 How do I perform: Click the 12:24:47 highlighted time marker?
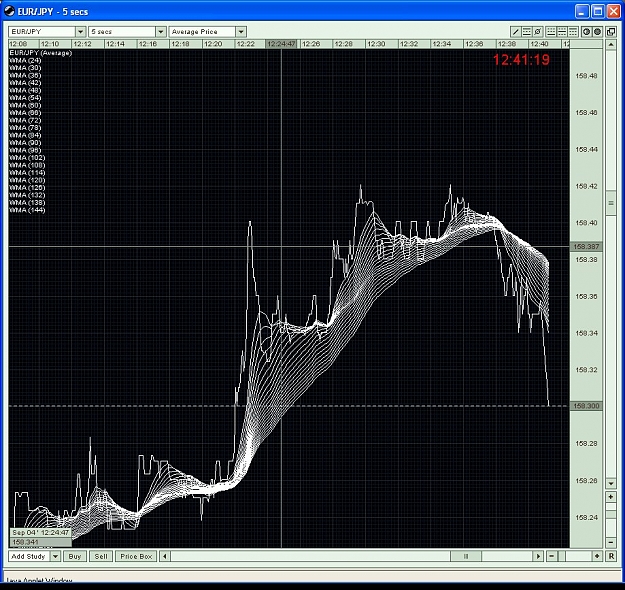281,44
